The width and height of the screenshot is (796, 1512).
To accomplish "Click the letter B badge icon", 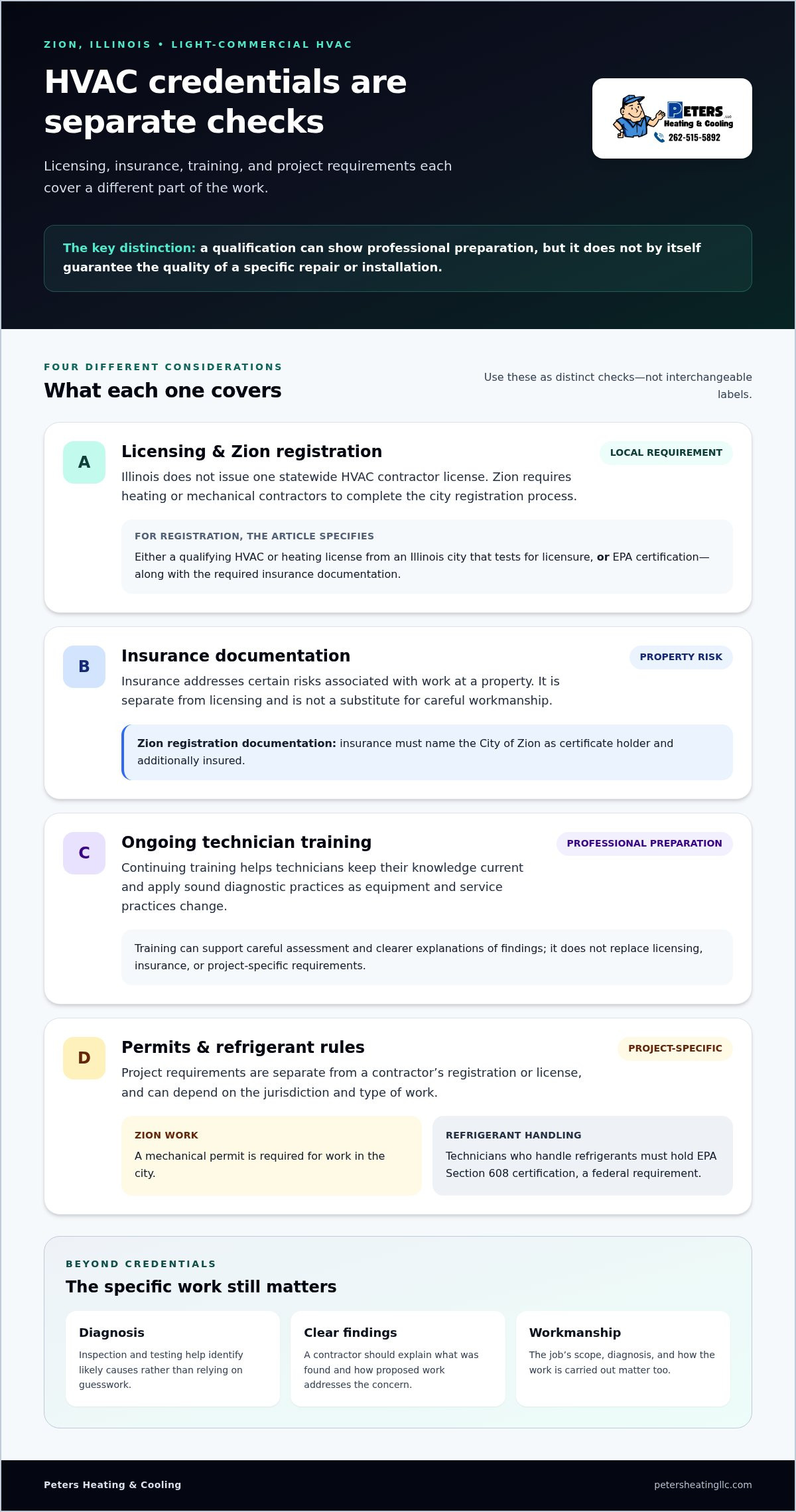I will pos(84,667).
